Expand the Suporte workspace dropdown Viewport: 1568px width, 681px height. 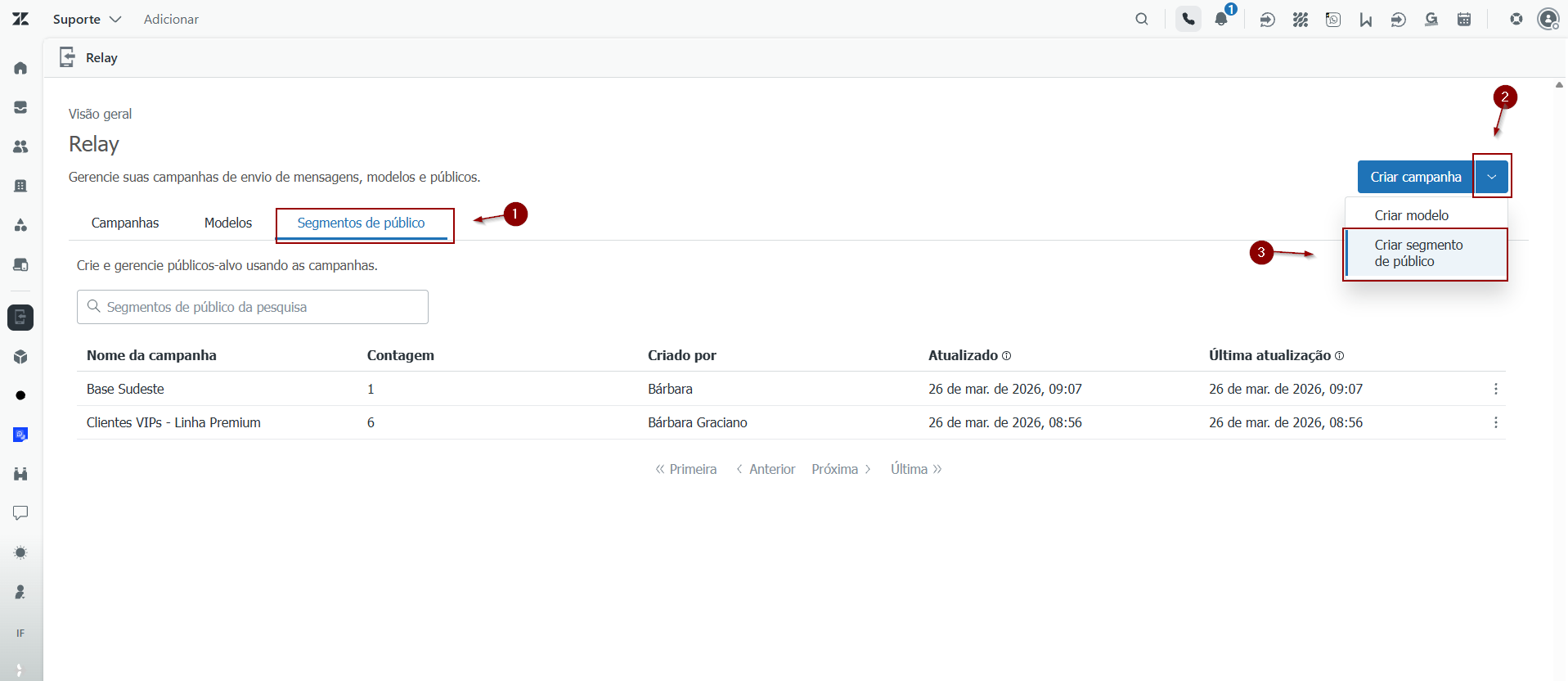click(x=87, y=19)
